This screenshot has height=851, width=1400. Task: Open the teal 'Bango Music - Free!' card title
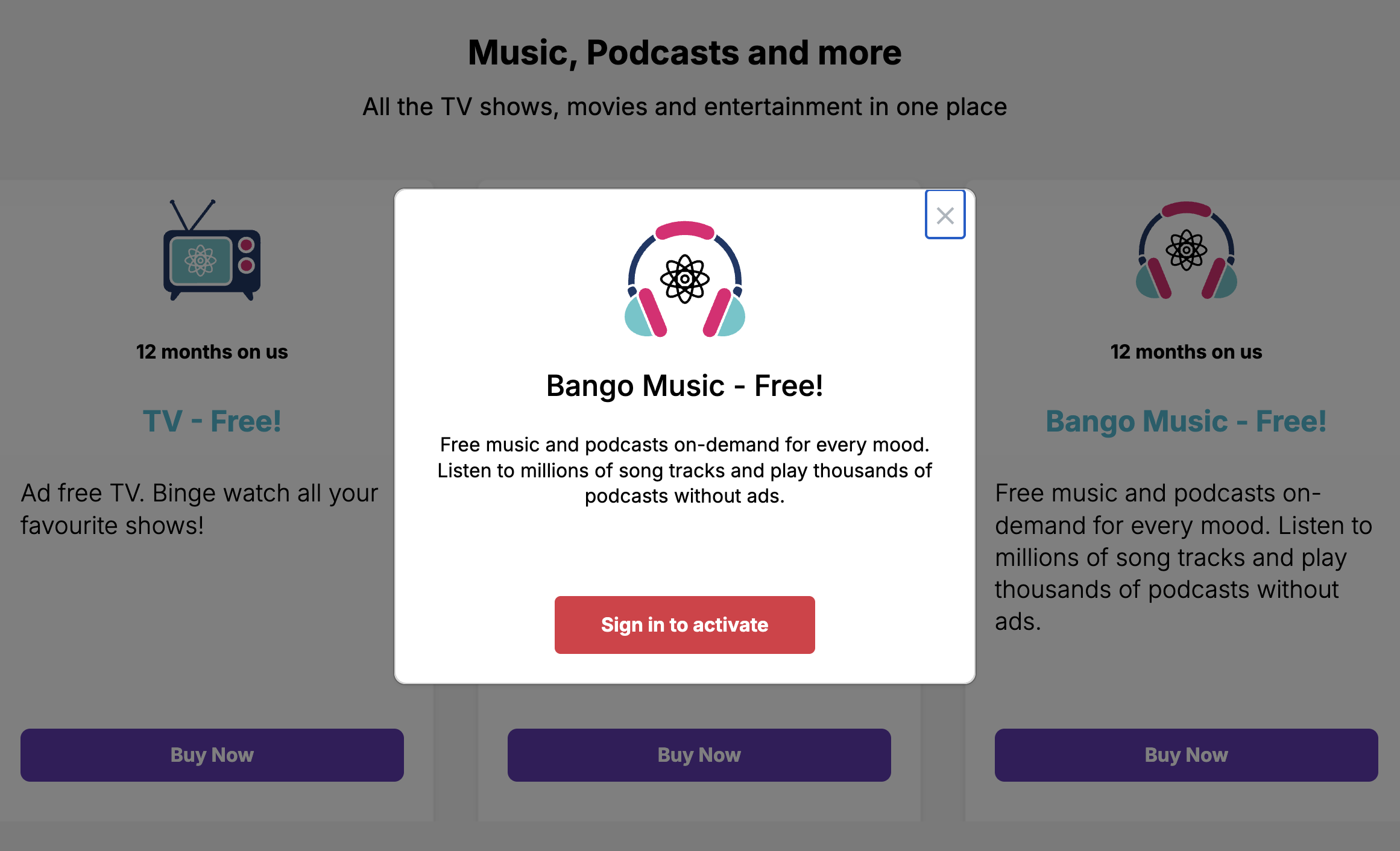pos(1186,421)
